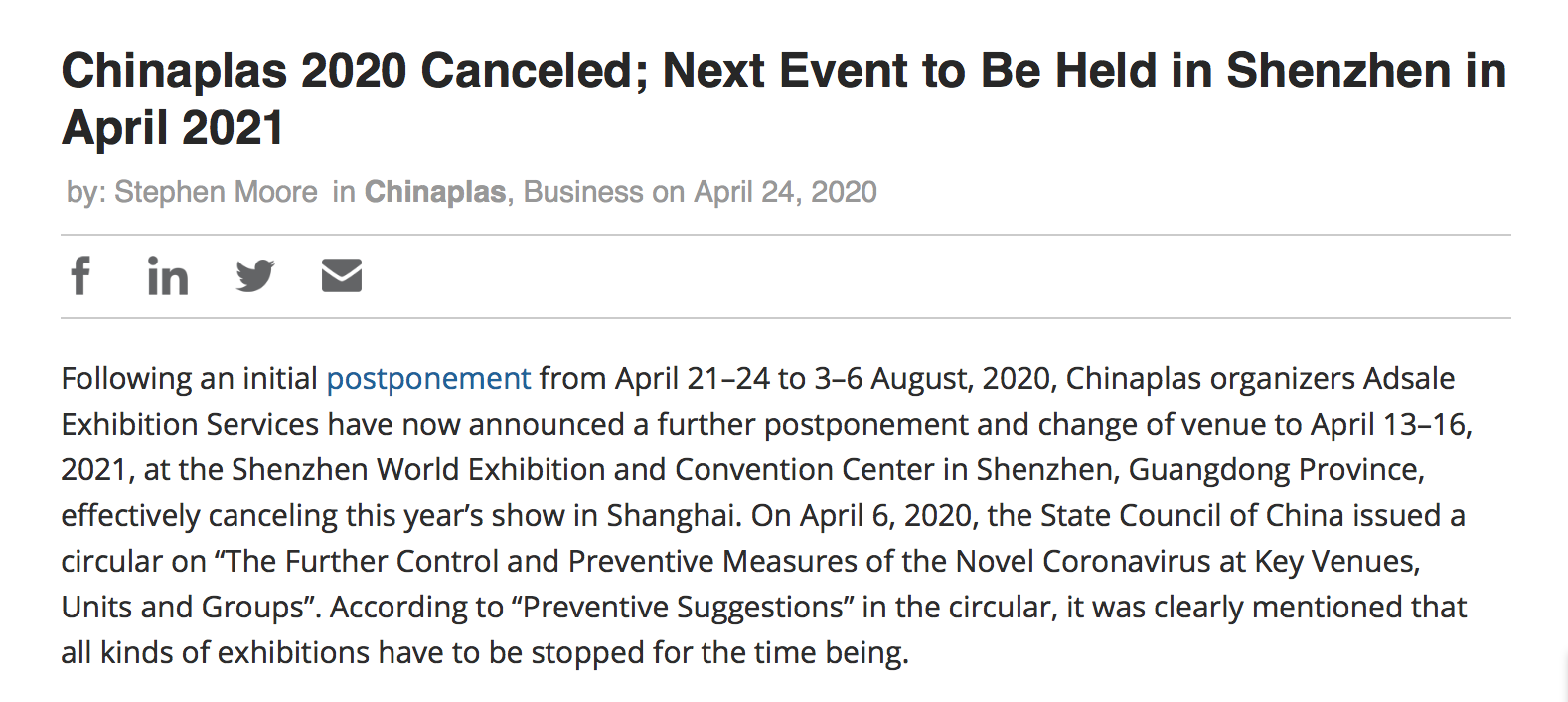Click the 'Preventive Suggestions' quoted text
The image size is (1568, 702).
[683, 608]
